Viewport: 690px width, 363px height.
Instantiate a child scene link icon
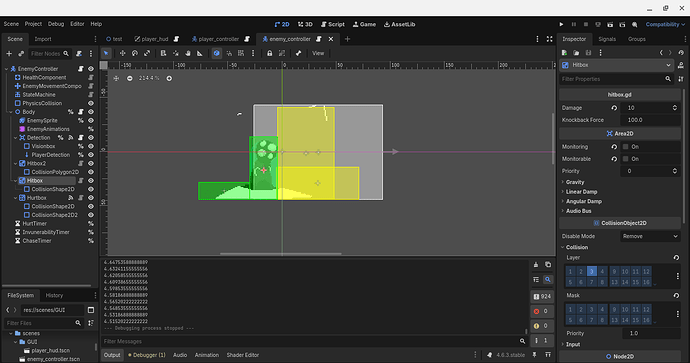(21, 54)
